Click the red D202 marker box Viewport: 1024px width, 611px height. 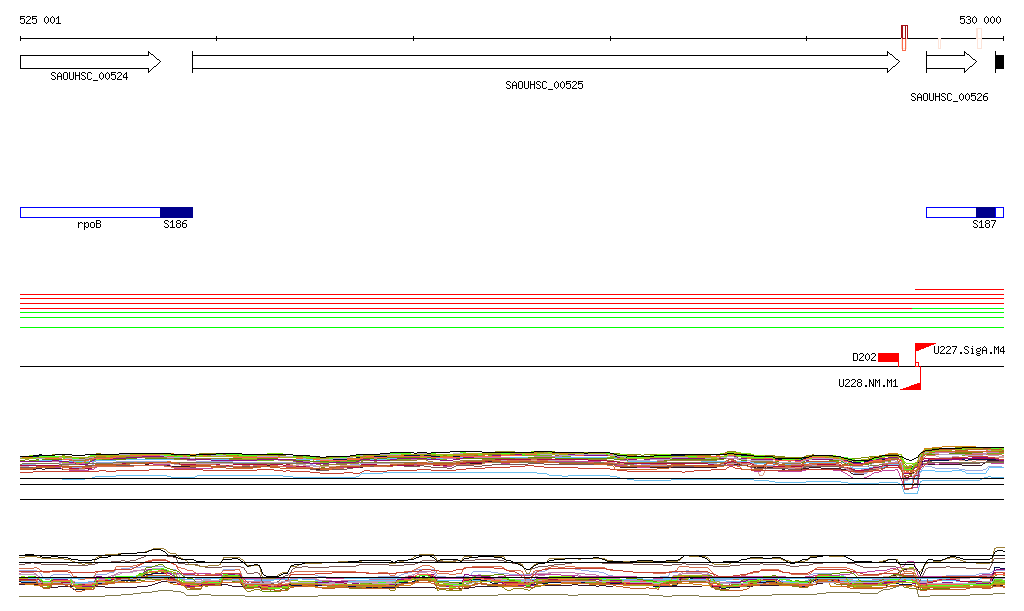click(888, 357)
